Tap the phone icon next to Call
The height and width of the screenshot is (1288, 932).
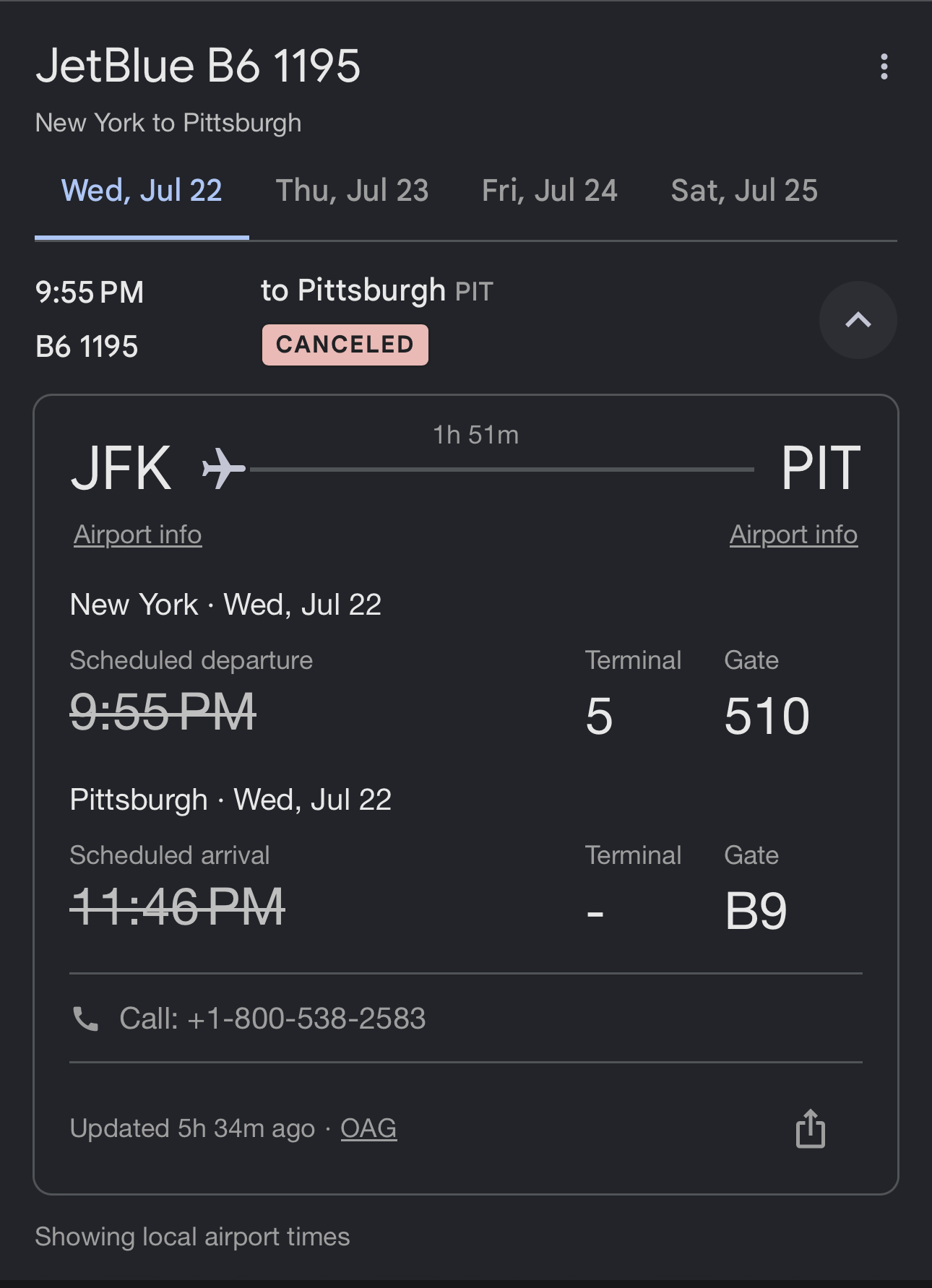(86, 1019)
